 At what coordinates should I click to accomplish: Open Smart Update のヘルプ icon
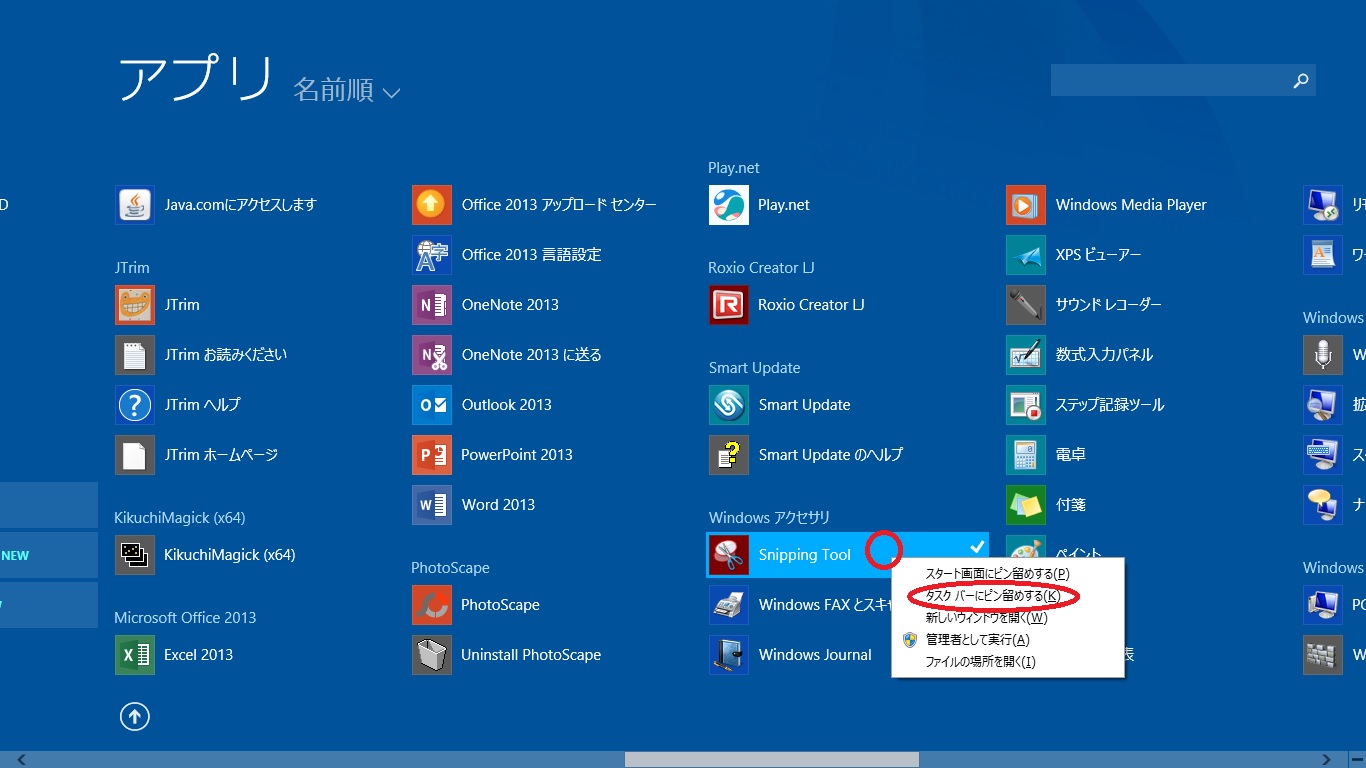729,455
